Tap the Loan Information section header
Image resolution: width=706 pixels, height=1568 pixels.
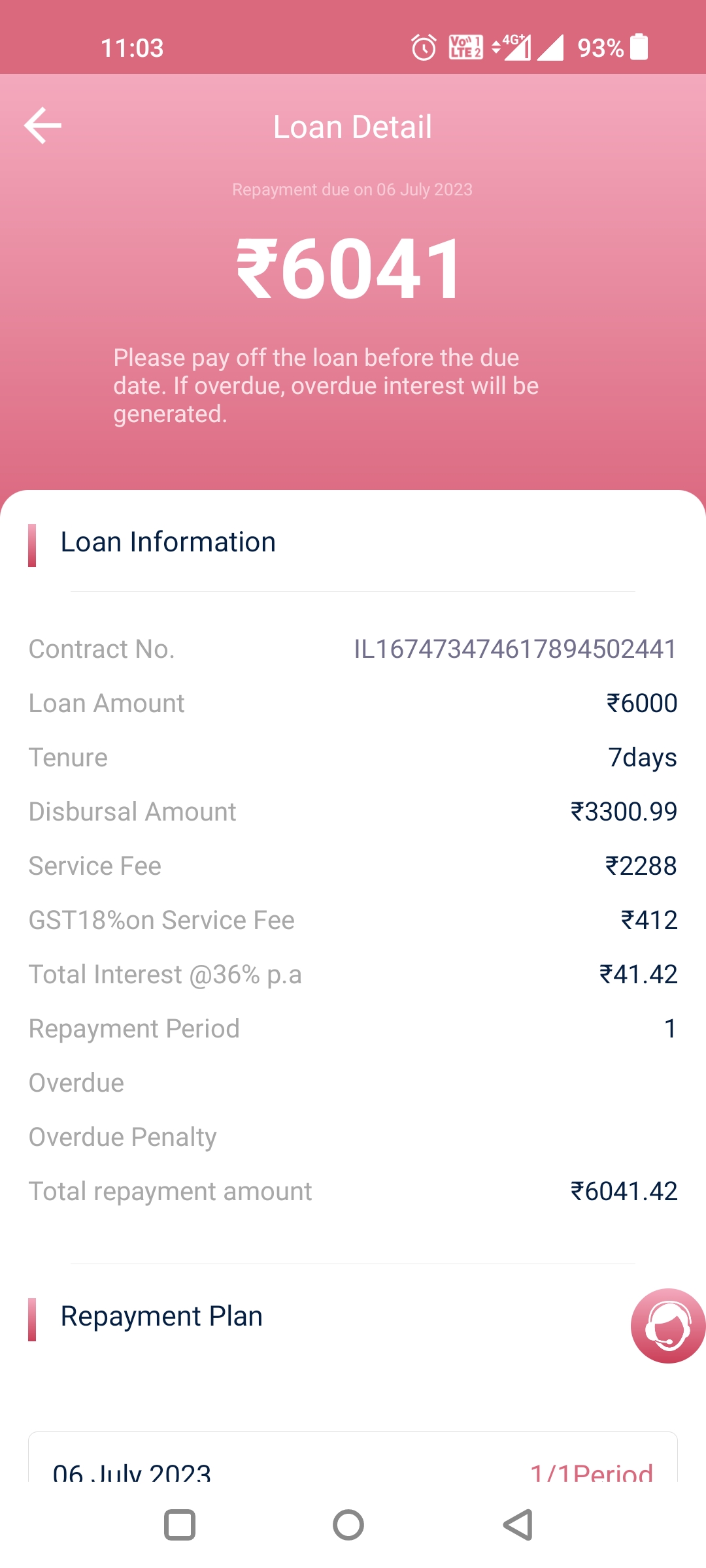(x=168, y=542)
